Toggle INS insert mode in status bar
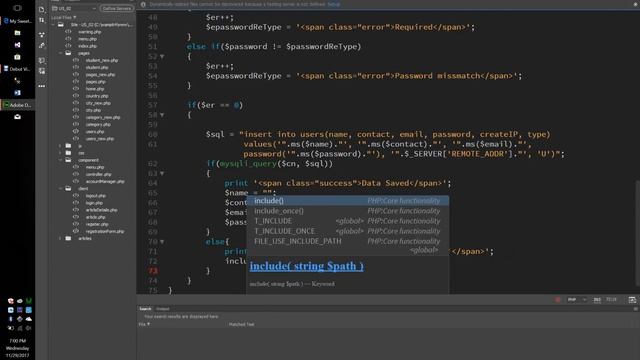Viewport: 640px width, 360px height. click(x=597, y=300)
